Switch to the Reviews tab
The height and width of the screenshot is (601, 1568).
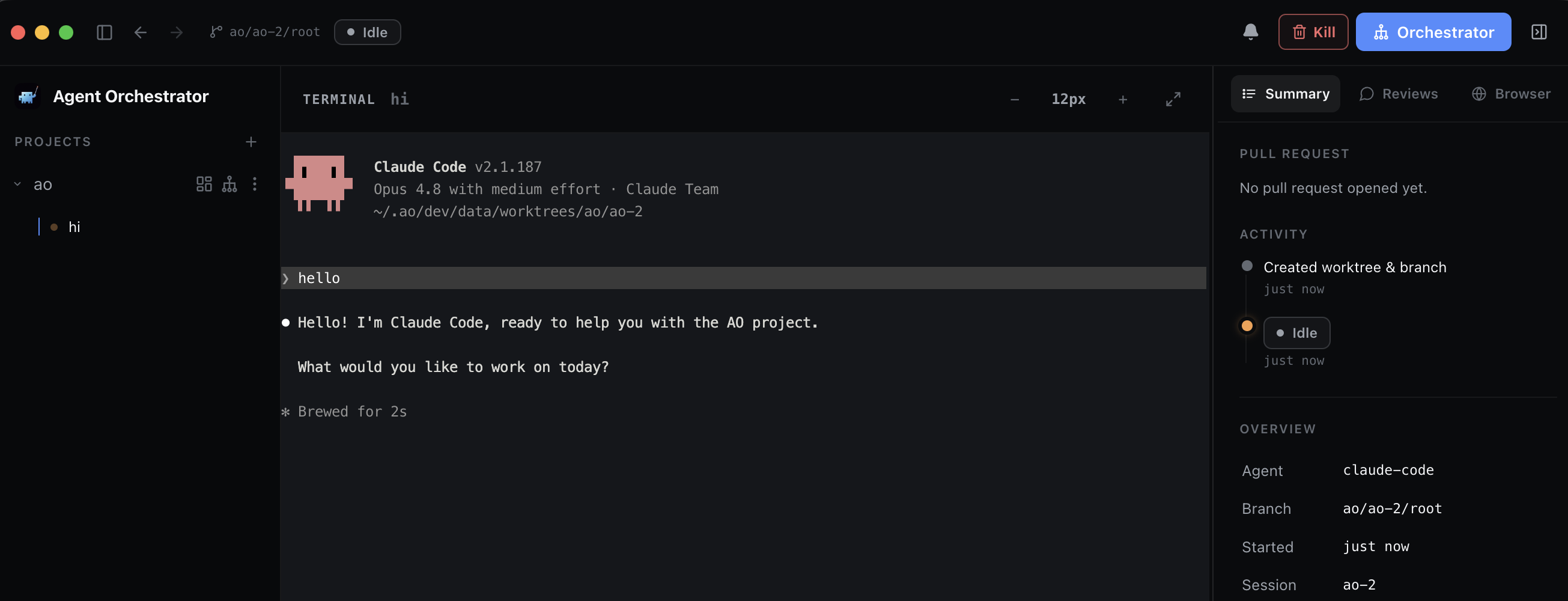click(x=1398, y=94)
